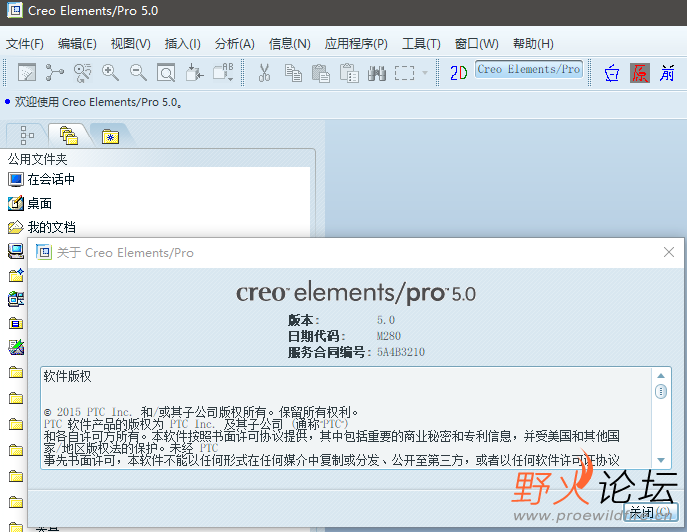Open the 帮助(H) menu

[533, 44]
